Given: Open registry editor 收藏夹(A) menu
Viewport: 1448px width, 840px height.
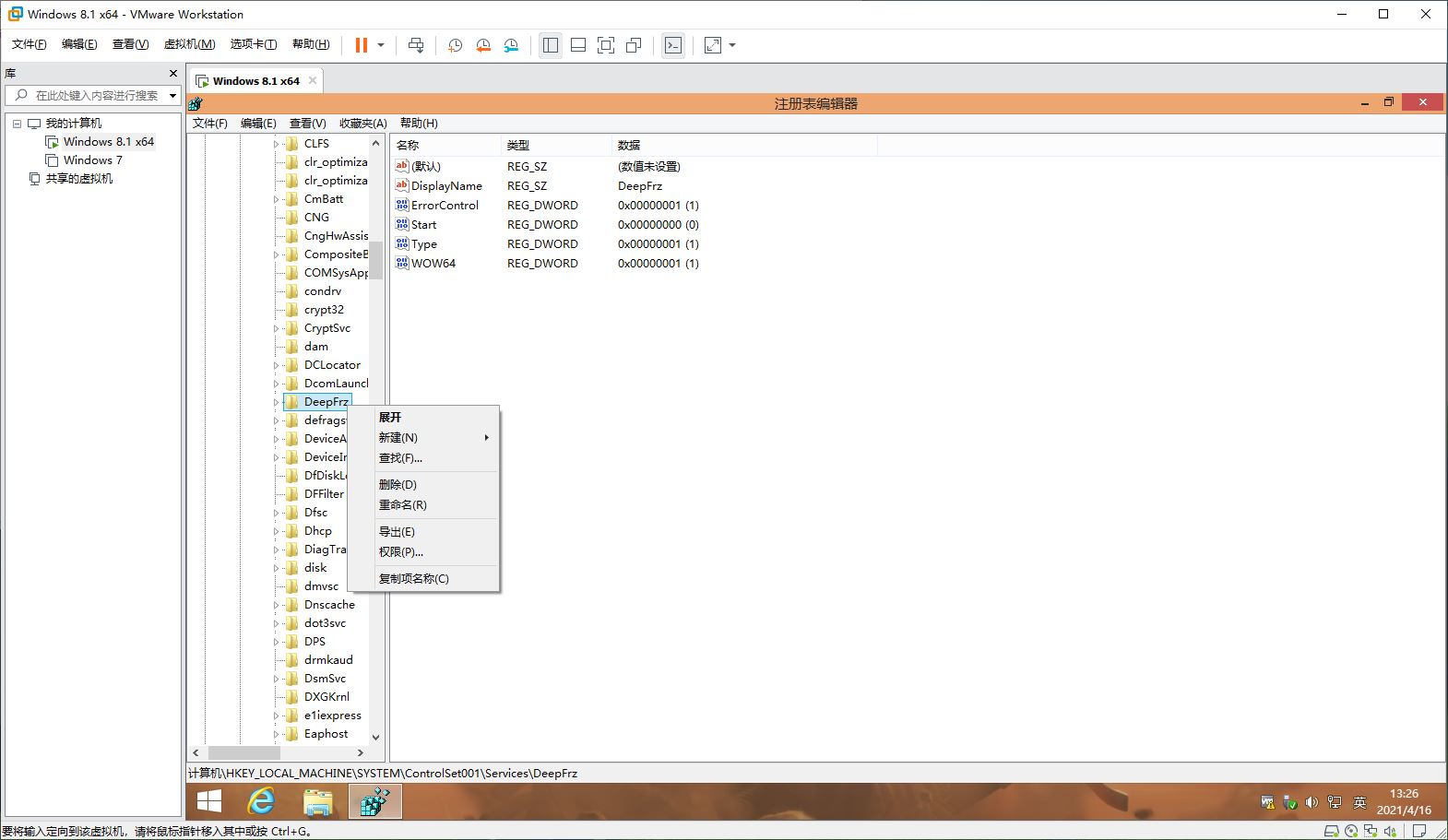Looking at the screenshot, I should (363, 123).
